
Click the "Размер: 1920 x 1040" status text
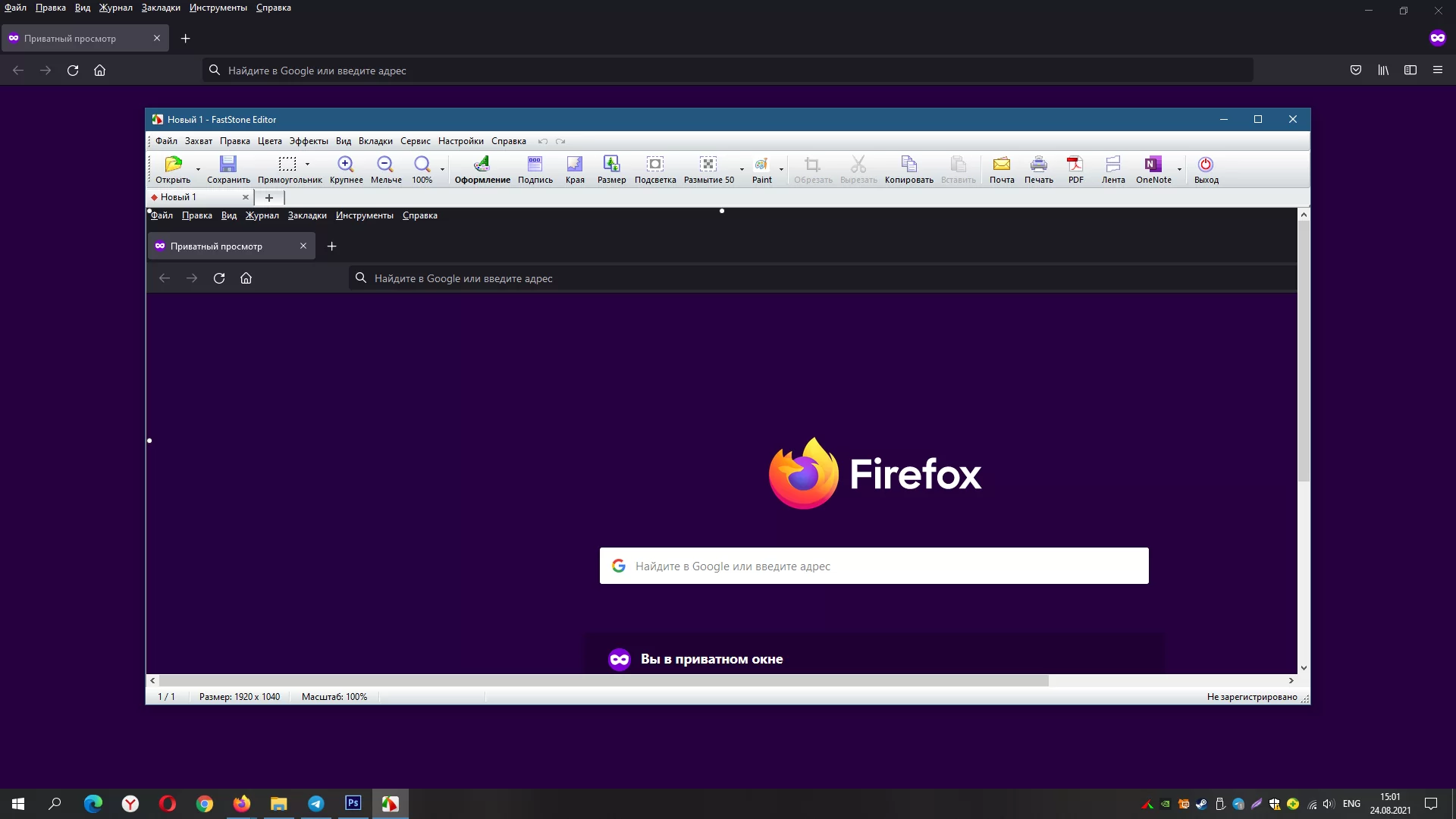[240, 697]
